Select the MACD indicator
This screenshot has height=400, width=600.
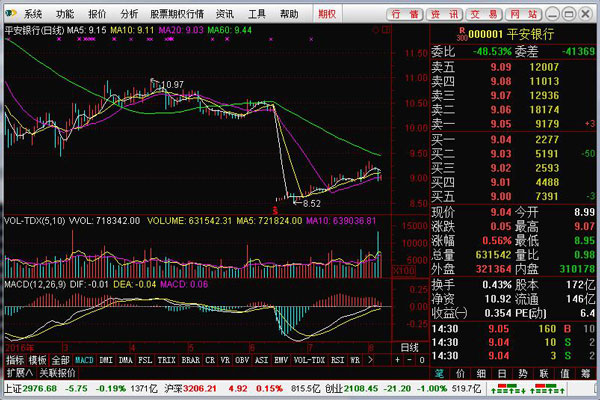tap(84, 360)
